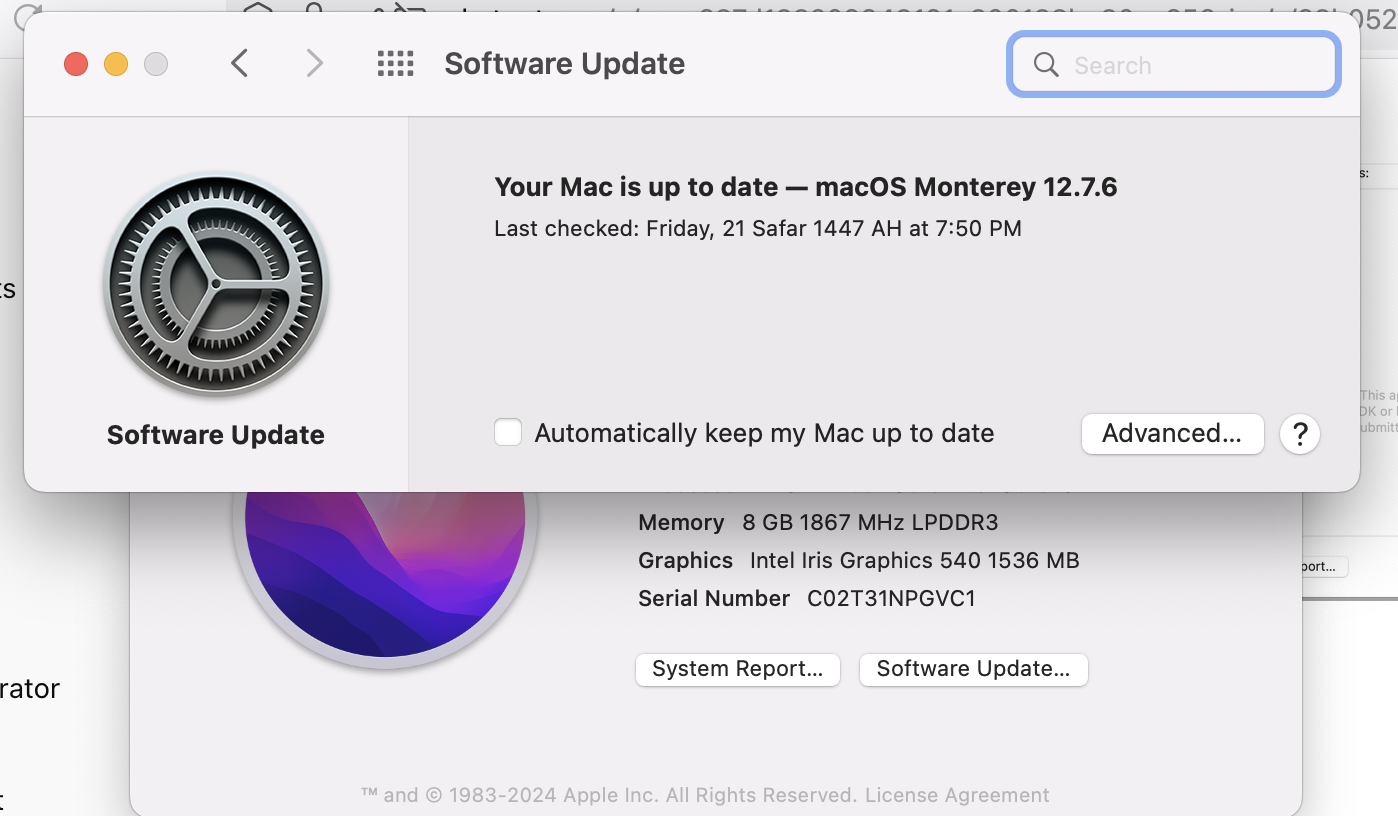Screen dimensions: 1398x816
Task: Click the Intel Iris Graphics 540 text
Action: click(x=914, y=560)
